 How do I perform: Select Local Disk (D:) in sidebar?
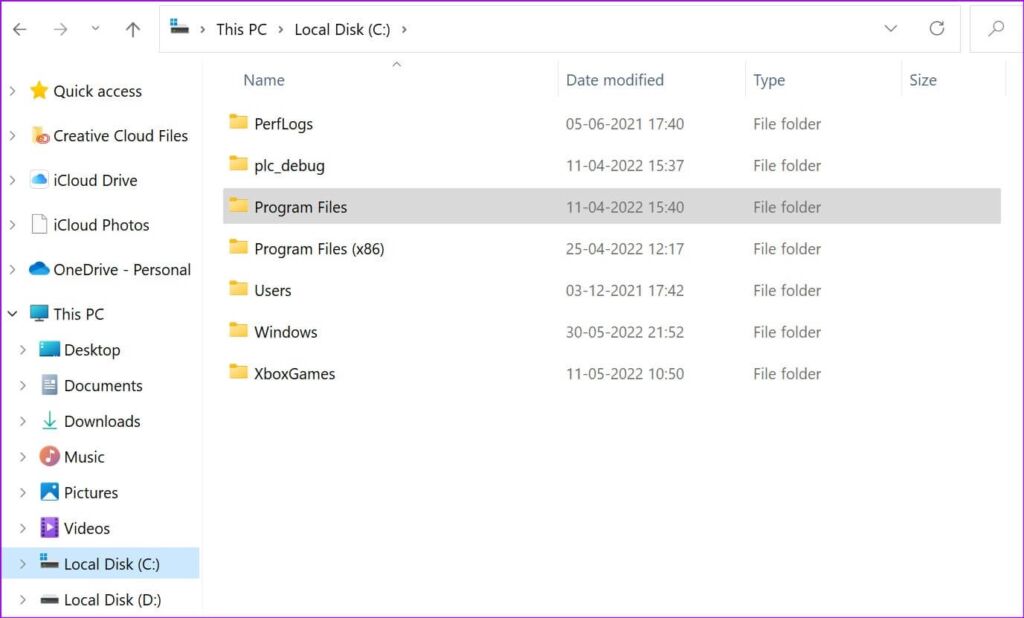pos(112,600)
